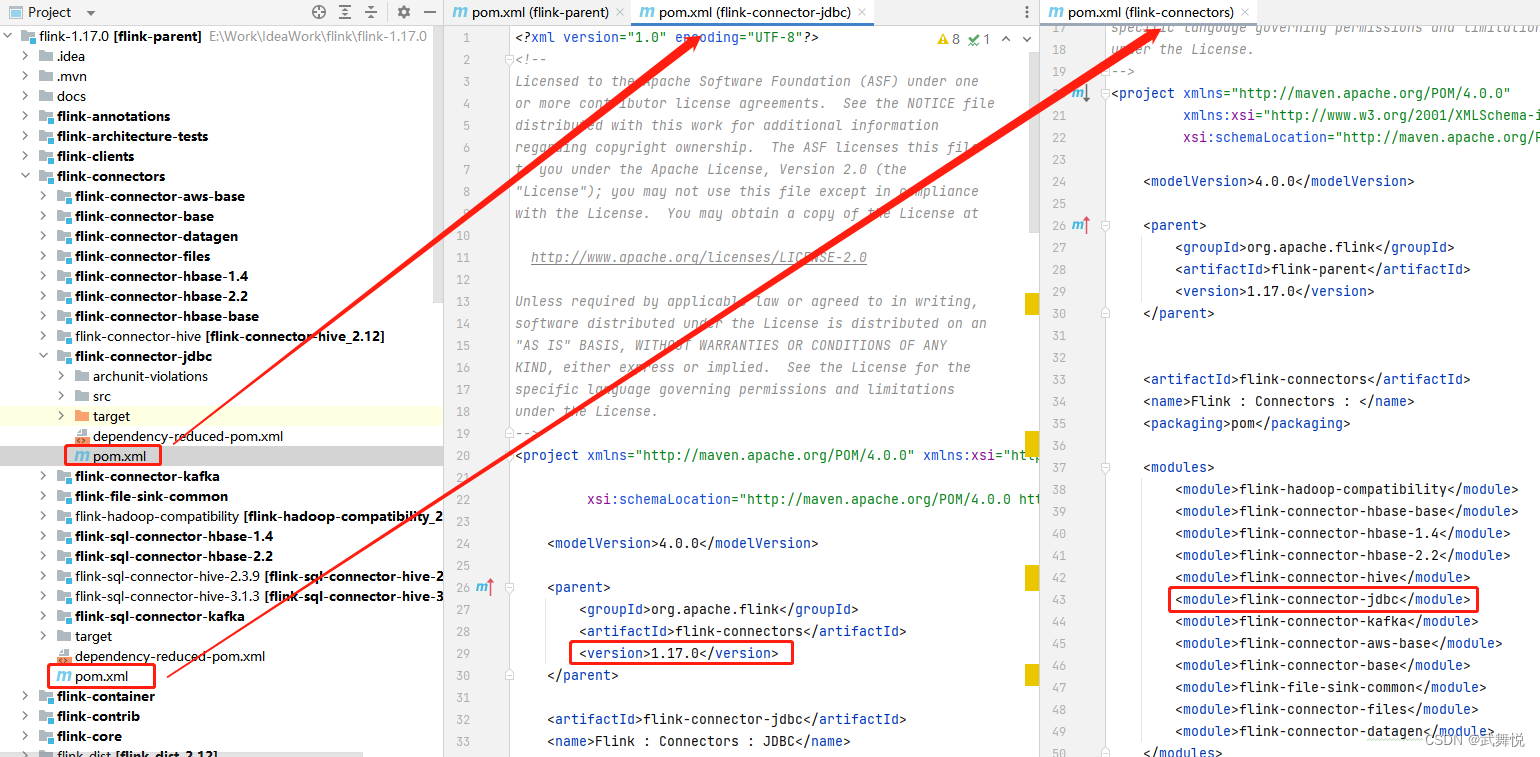
Task: Click the Collapse All icon in Project toolbar
Action: coord(371,12)
